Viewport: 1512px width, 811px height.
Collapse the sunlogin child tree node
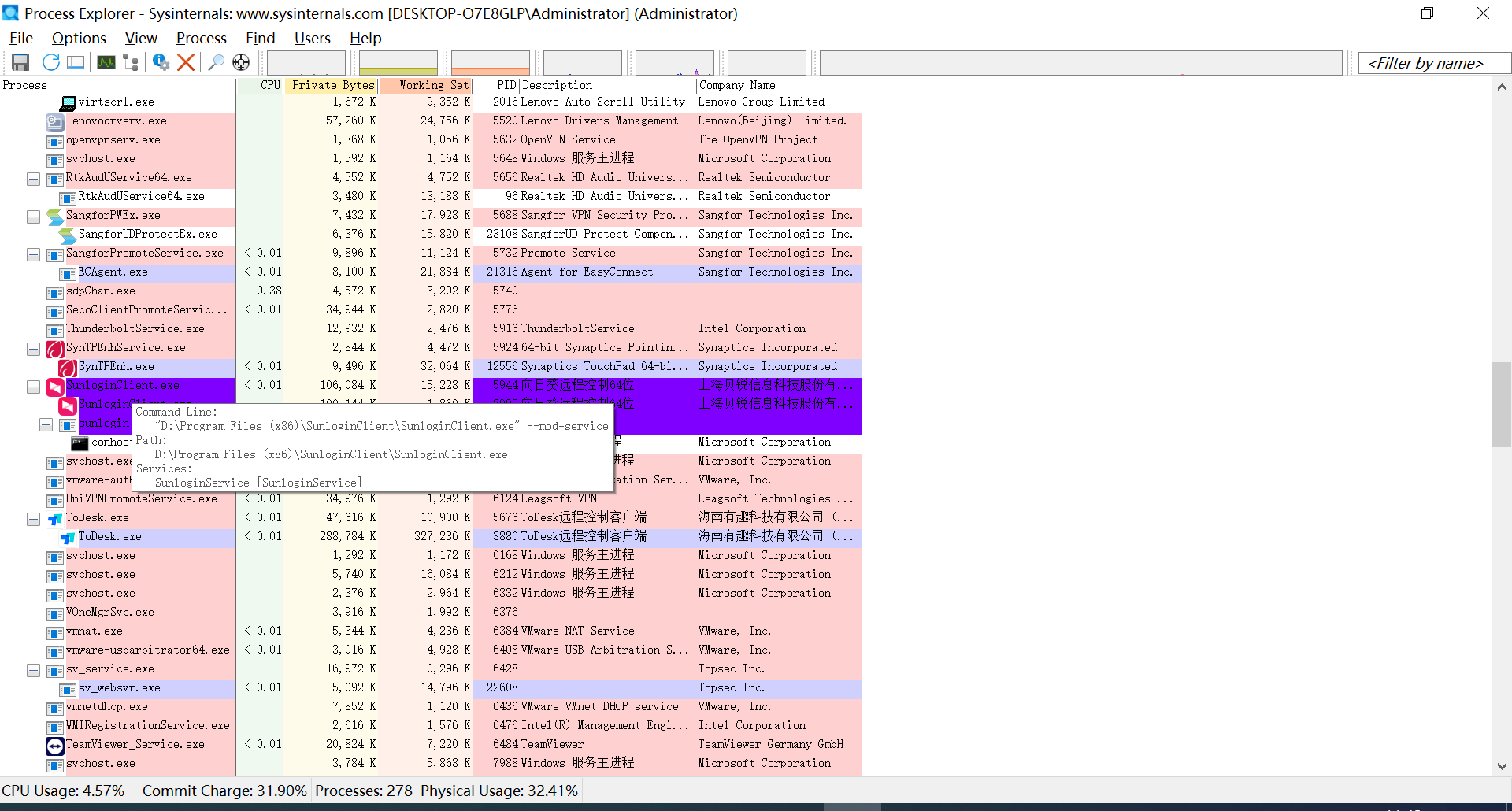pos(46,424)
